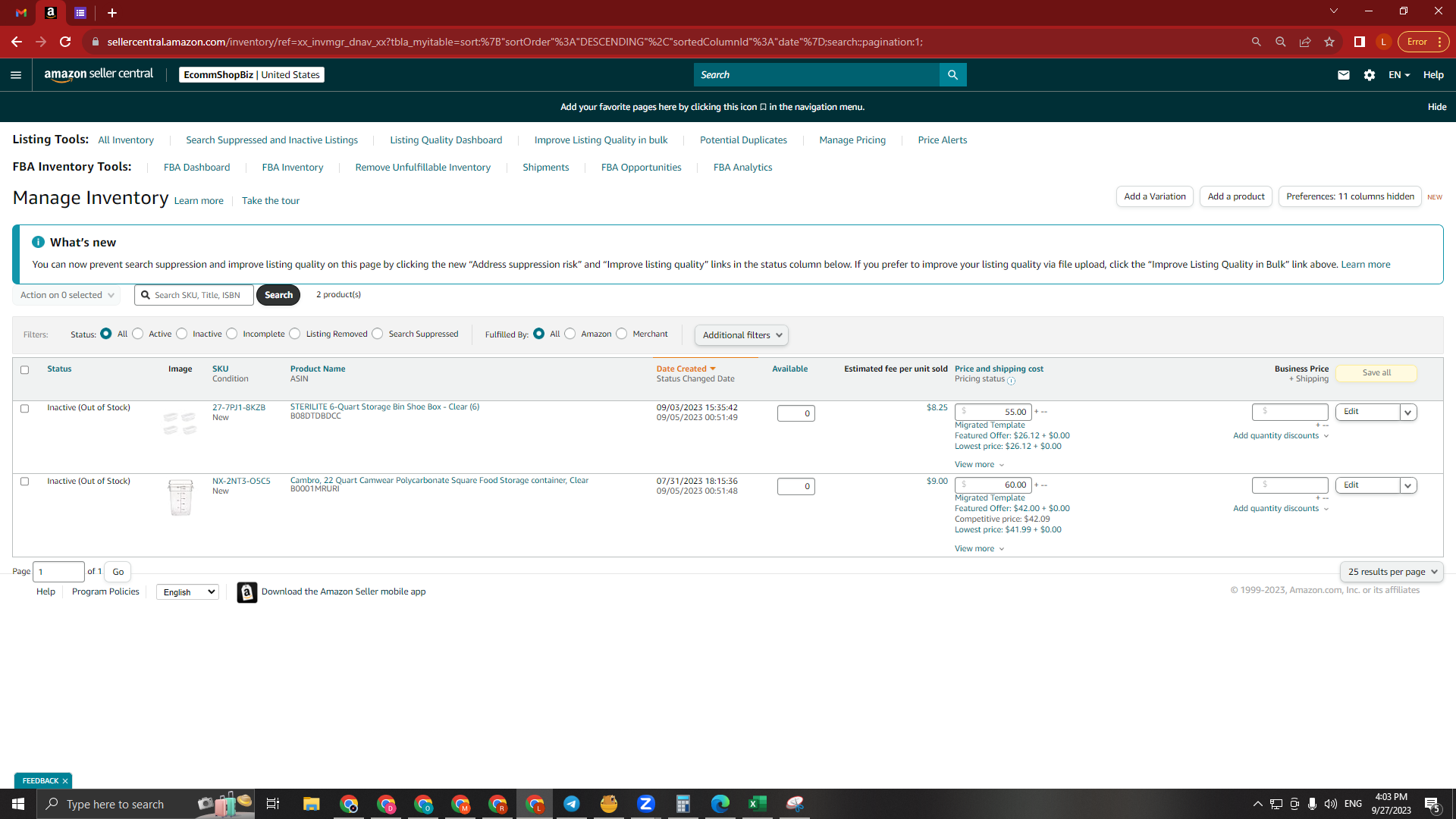Open a new browser tab with plus icon
1456x819 pixels.
[112, 13]
